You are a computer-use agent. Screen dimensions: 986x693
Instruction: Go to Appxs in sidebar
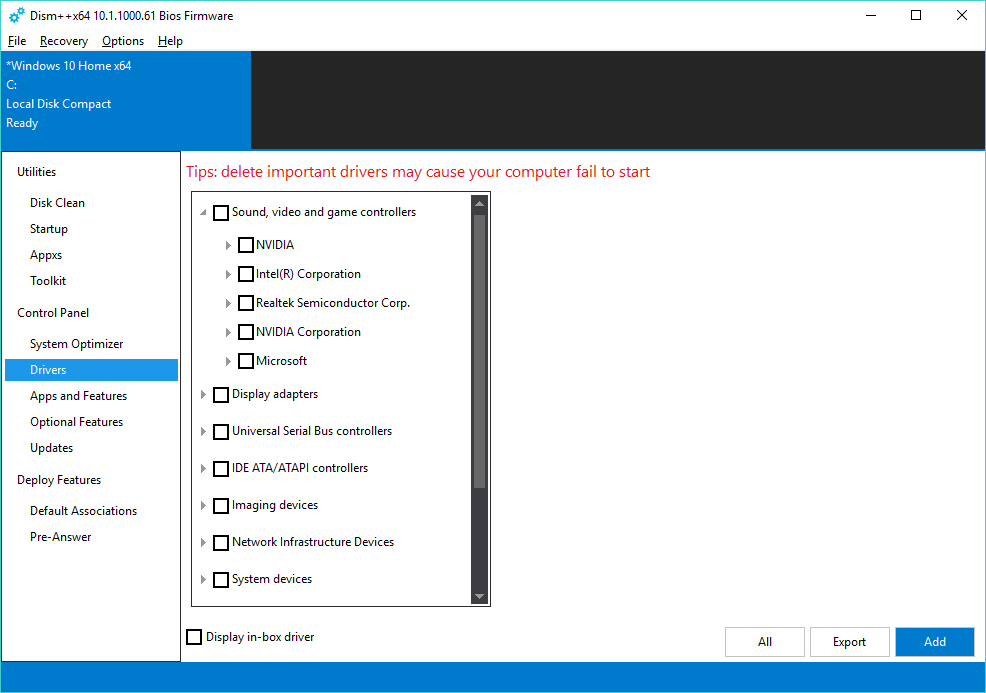point(46,255)
